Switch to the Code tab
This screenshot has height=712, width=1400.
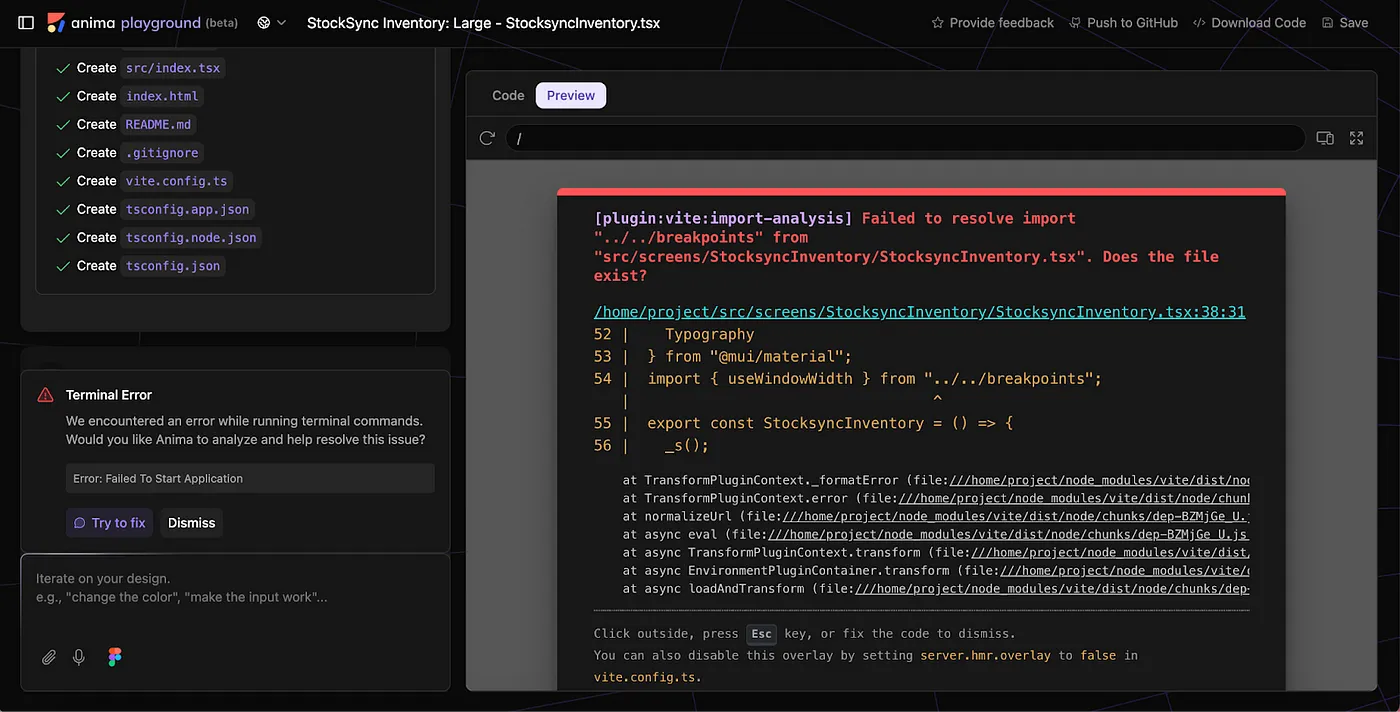click(x=508, y=95)
